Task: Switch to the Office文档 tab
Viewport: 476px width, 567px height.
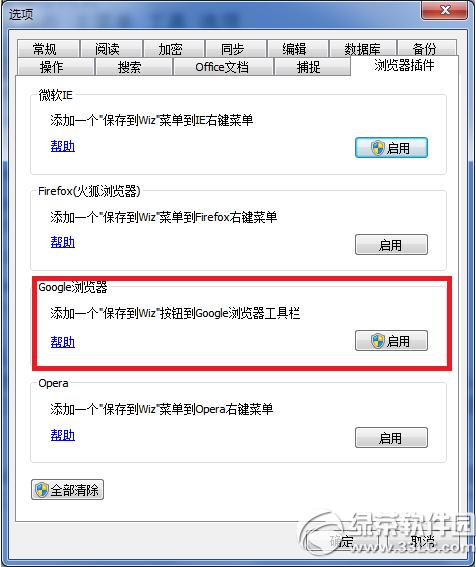Action: 223,67
